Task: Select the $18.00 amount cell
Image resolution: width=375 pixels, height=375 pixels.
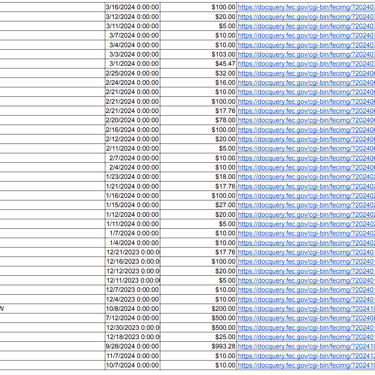Action: [x=198, y=176]
